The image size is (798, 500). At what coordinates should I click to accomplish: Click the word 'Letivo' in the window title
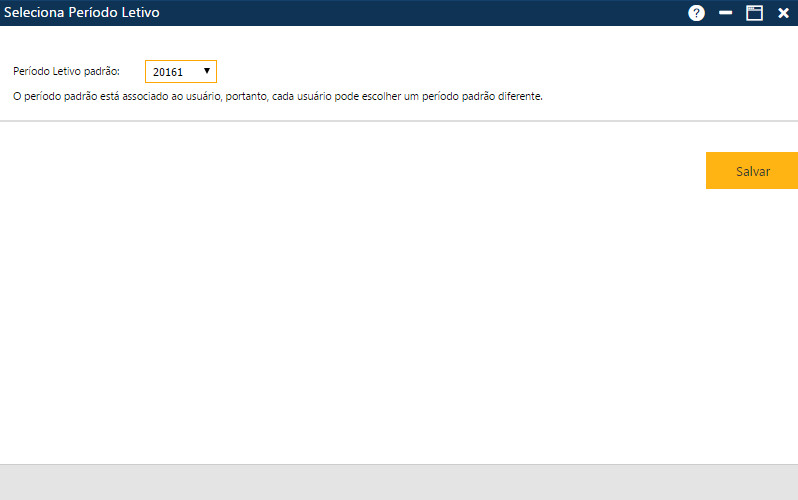click(x=138, y=13)
